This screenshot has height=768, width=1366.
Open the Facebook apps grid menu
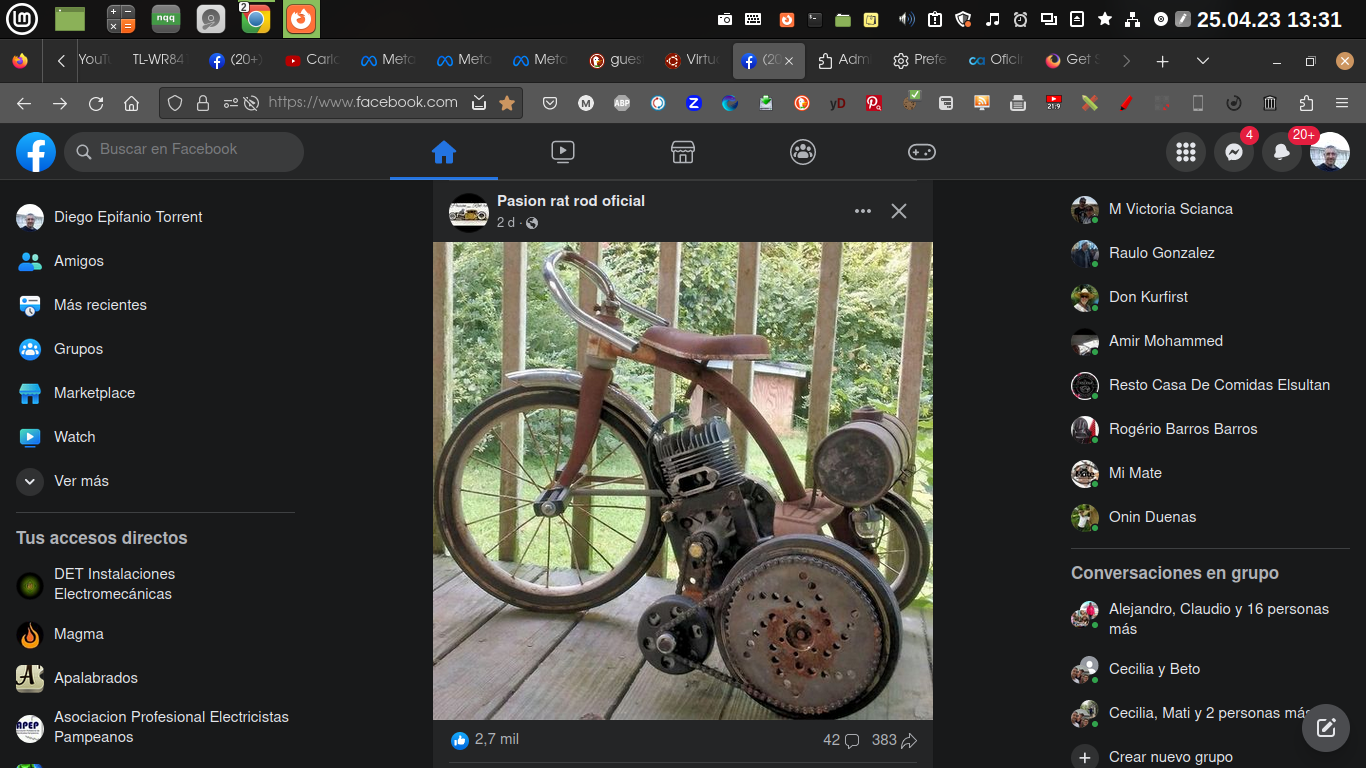pyautogui.click(x=1186, y=152)
